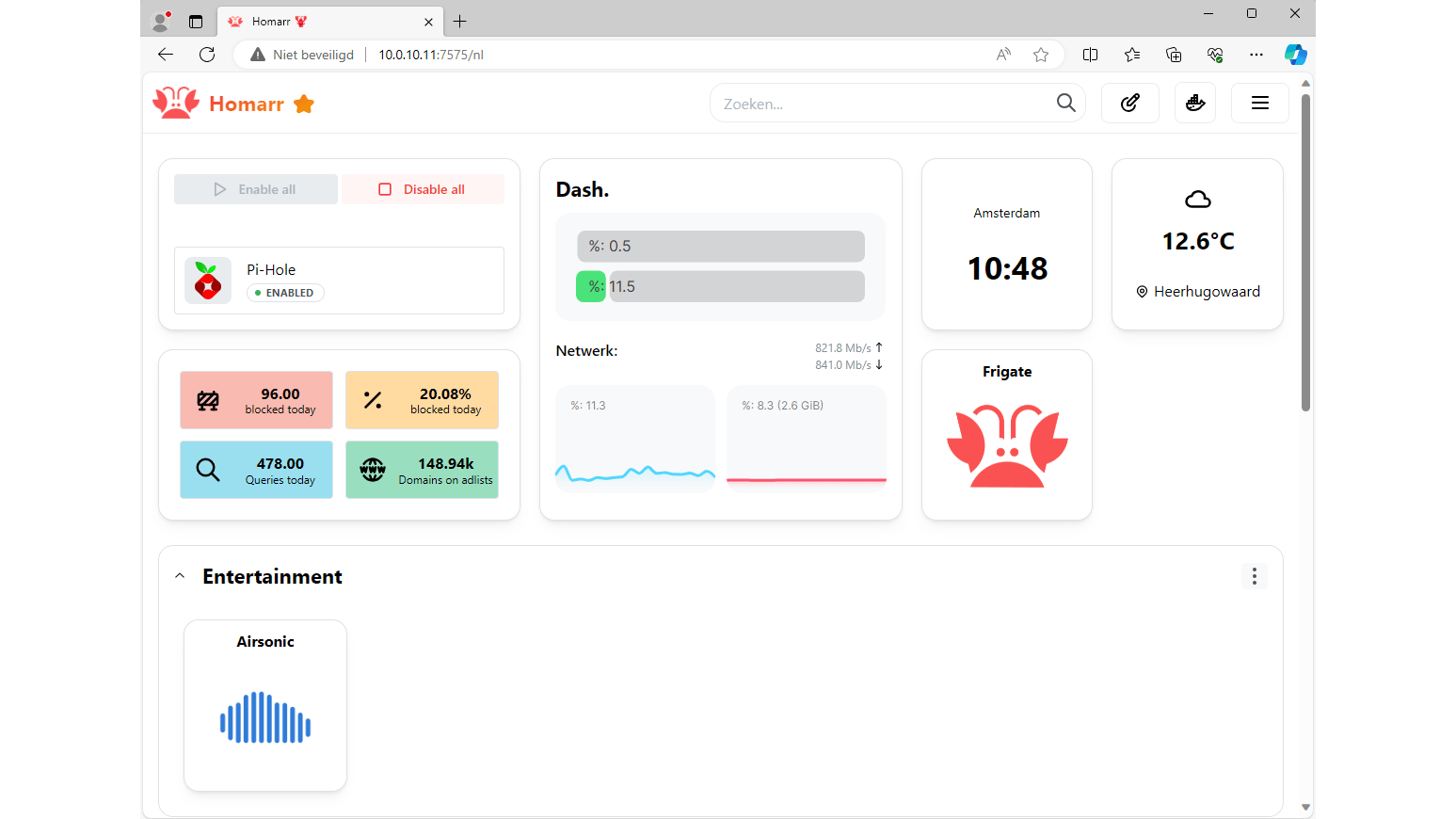Viewport: 1456px width, 819px height.
Task: Click the Pi-Hole raspberry icon
Action: [207, 280]
